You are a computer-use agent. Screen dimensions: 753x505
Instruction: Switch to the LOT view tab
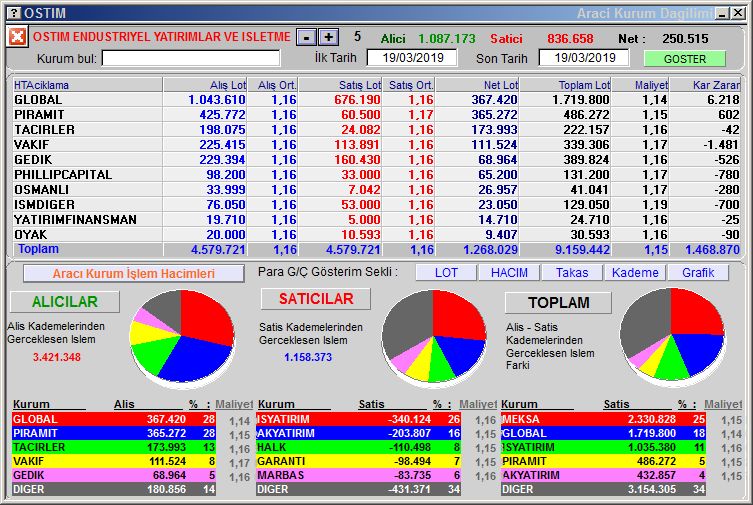(446, 273)
